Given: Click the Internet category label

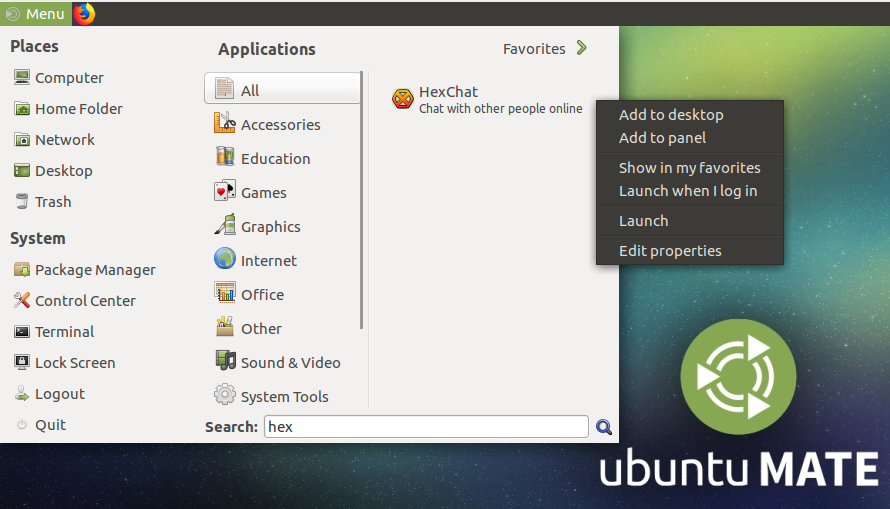Looking at the screenshot, I should (268, 261).
